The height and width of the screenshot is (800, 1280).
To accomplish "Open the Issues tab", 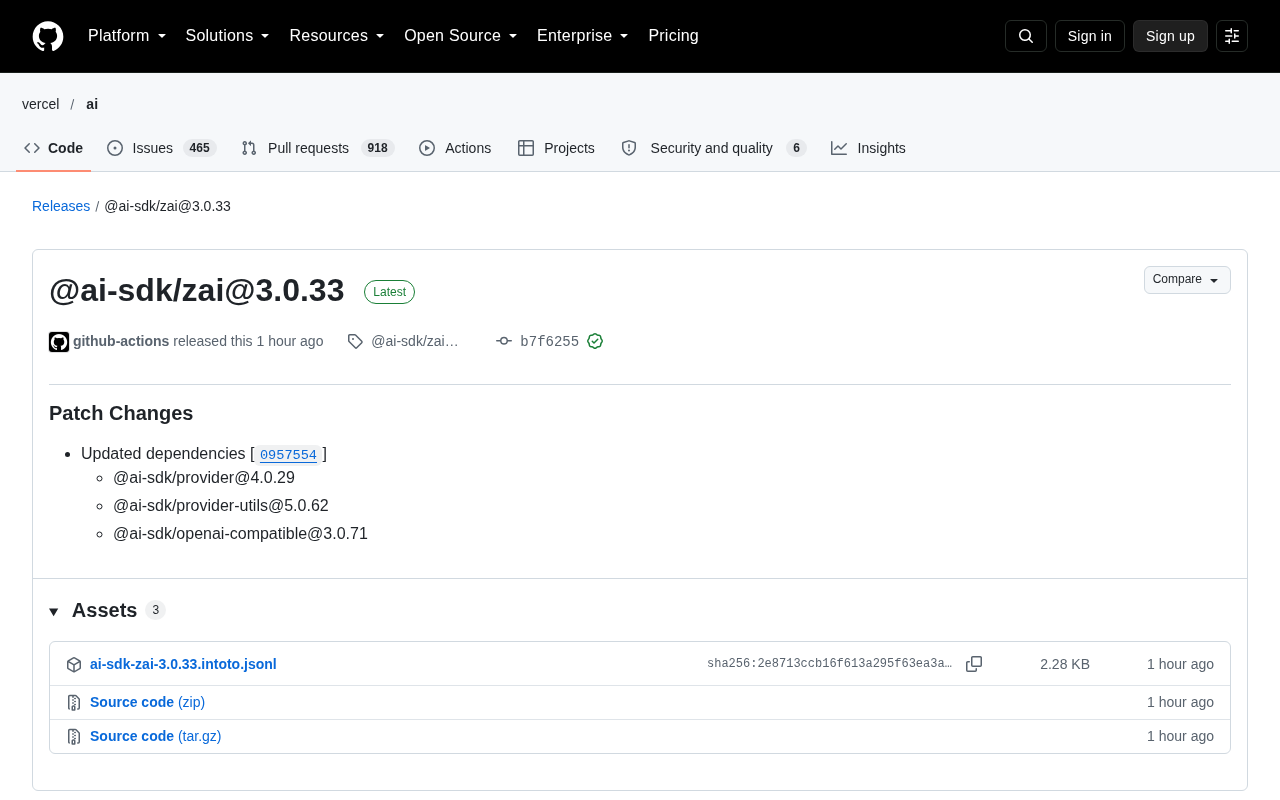I will (x=161, y=148).
